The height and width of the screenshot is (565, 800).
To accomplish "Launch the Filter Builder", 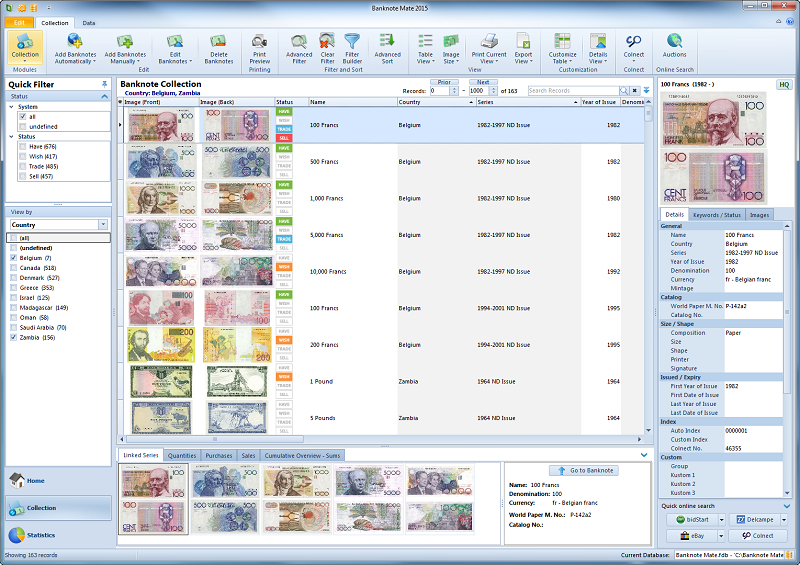I will pyautogui.click(x=352, y=48).
